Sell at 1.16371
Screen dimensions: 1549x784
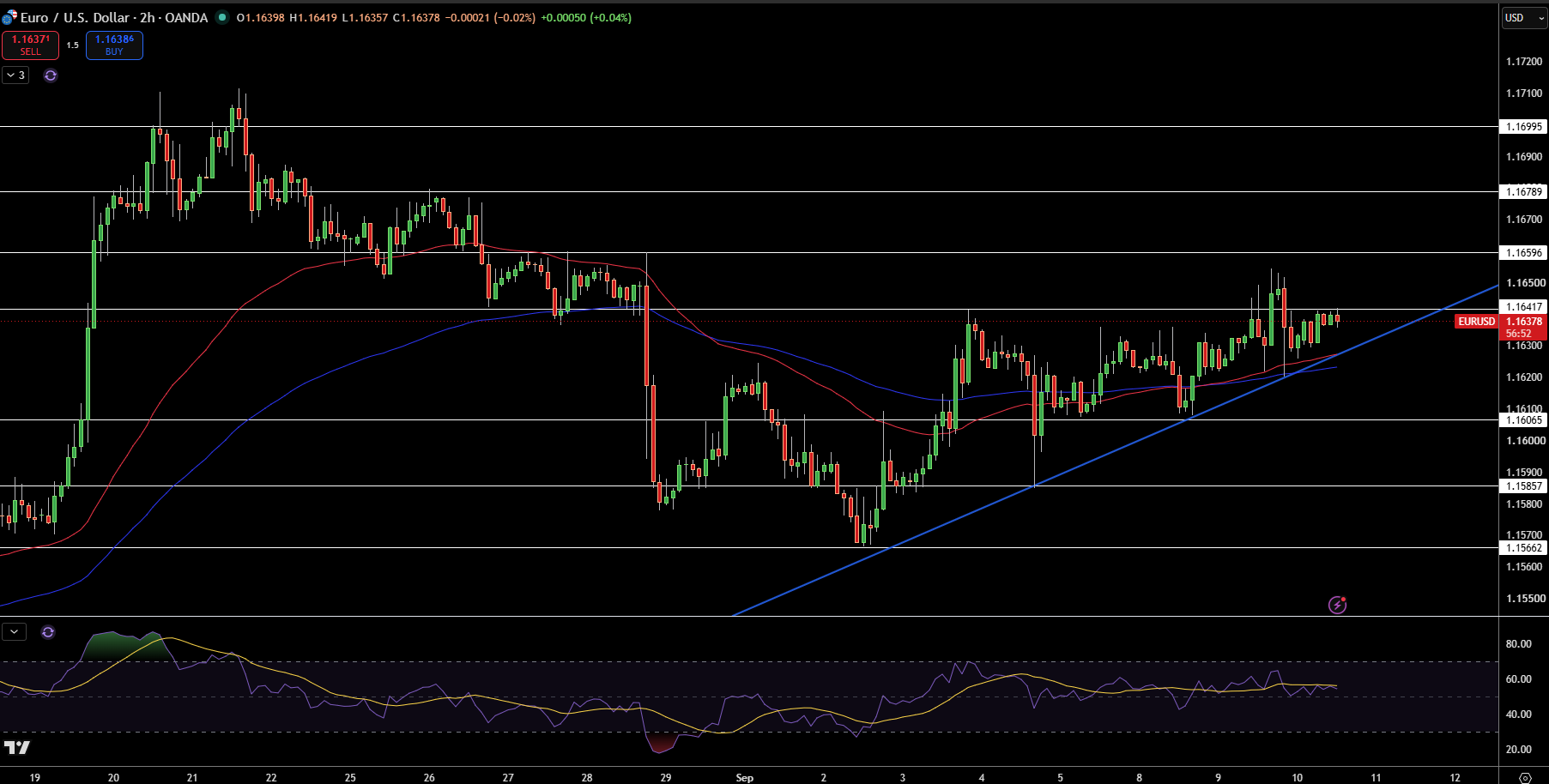point(31,45)
